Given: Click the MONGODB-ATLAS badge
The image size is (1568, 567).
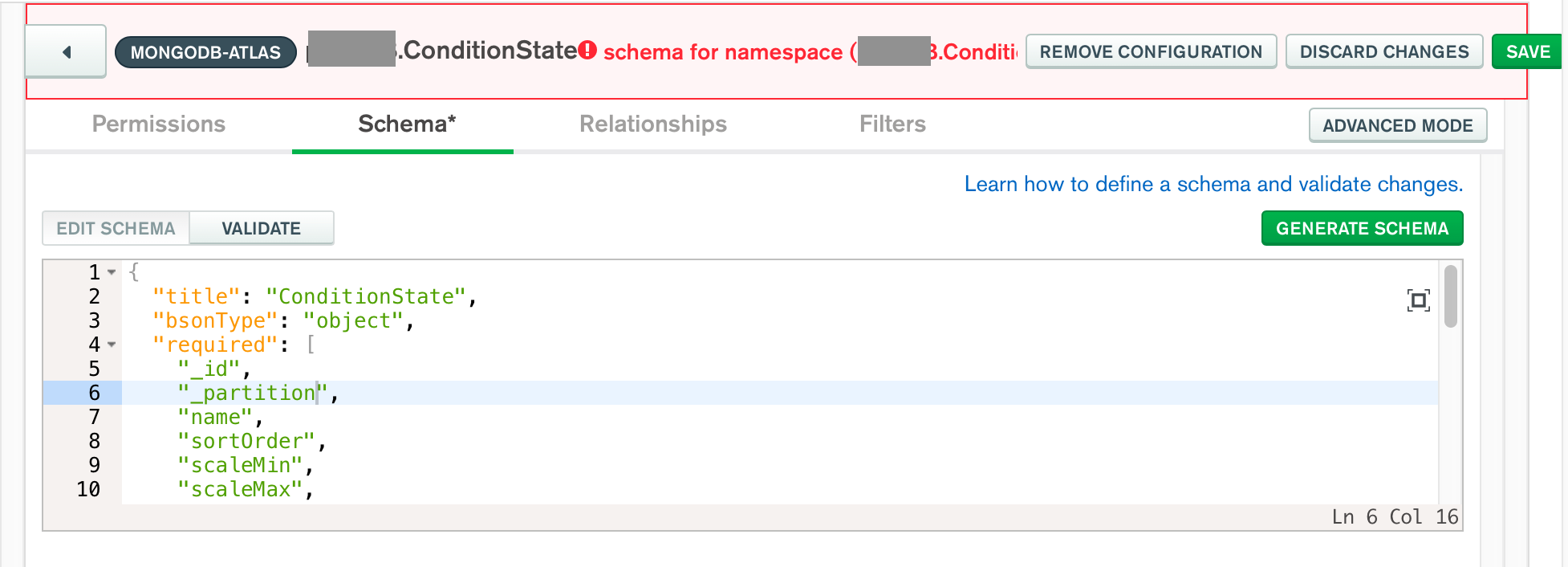Looking at the screenshot, I should pos(205,52).
